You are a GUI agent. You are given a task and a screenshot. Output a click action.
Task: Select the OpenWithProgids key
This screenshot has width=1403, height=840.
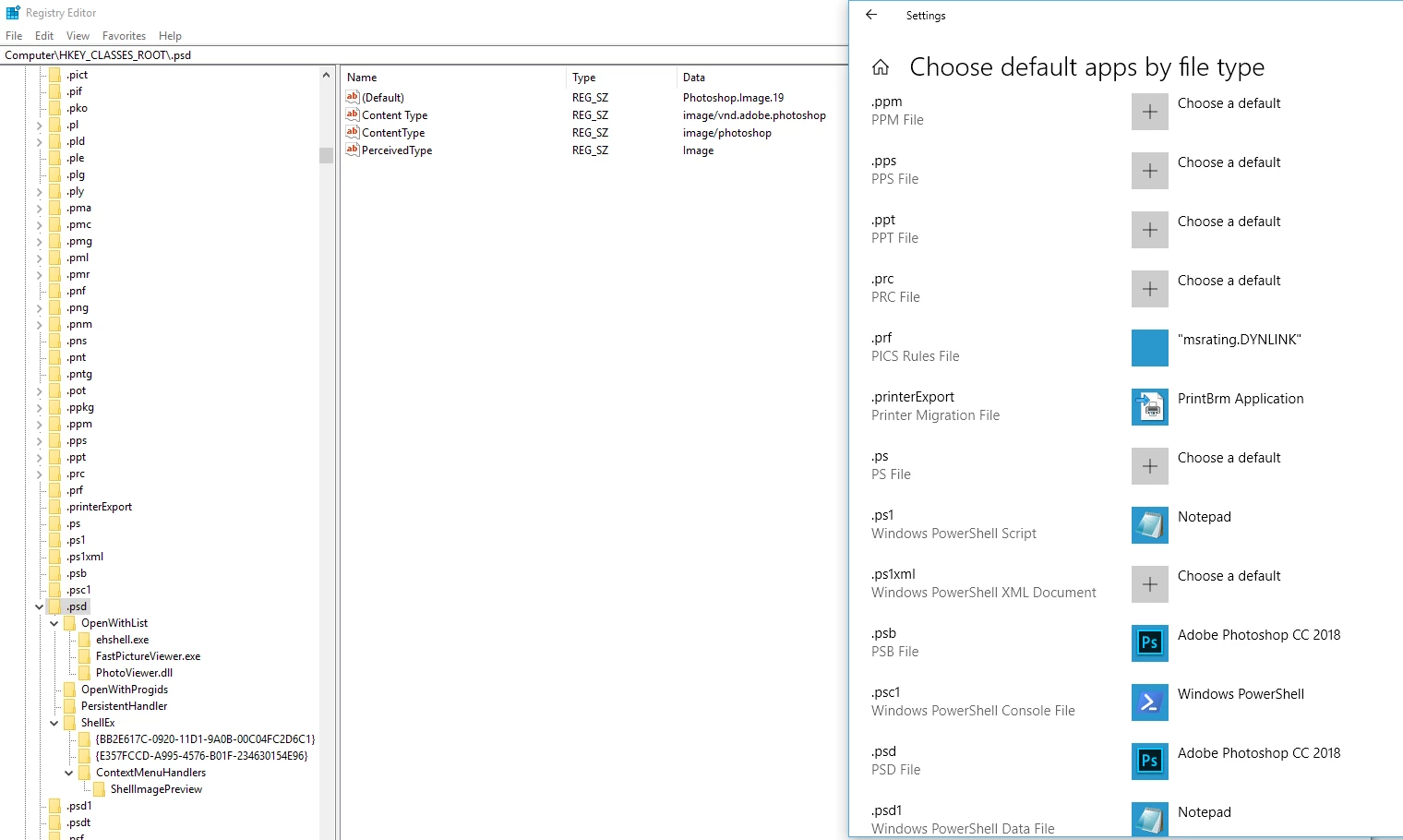pos(124,690)
